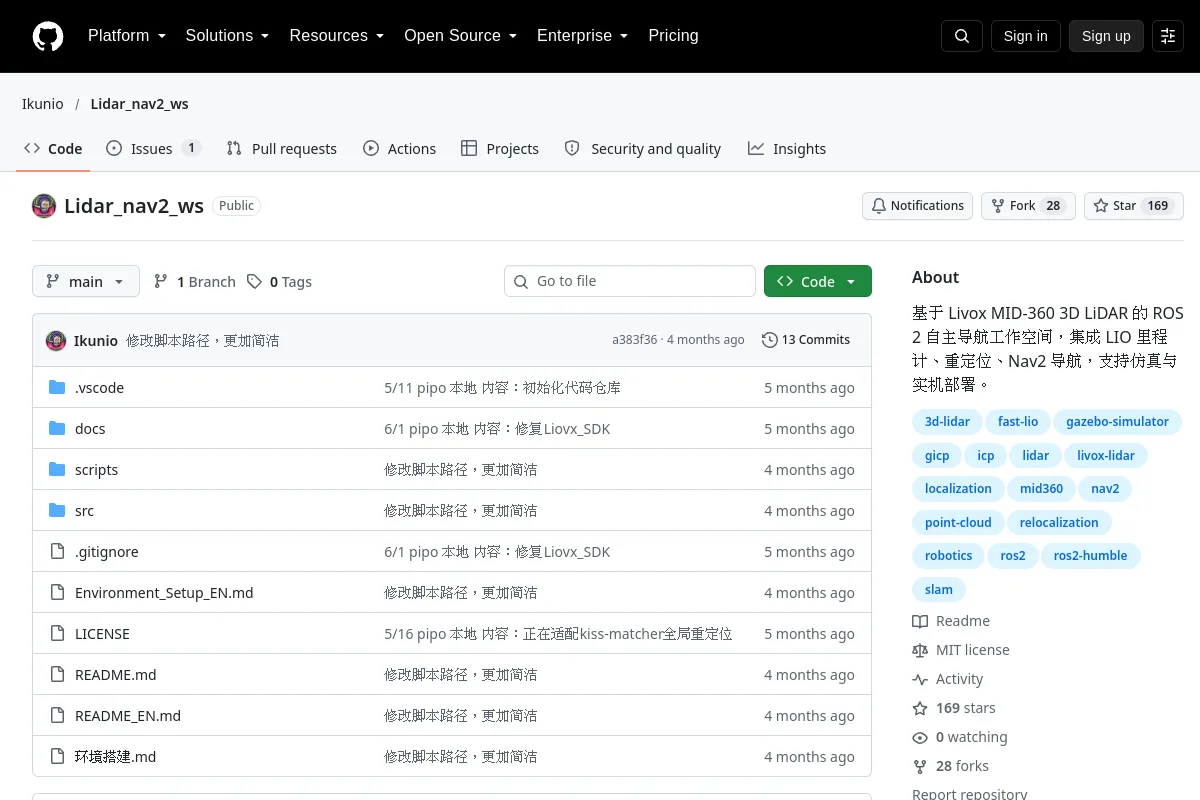1200x800 pixels.
Task: Click the LICENSE file icon
Action: point(57,633)
